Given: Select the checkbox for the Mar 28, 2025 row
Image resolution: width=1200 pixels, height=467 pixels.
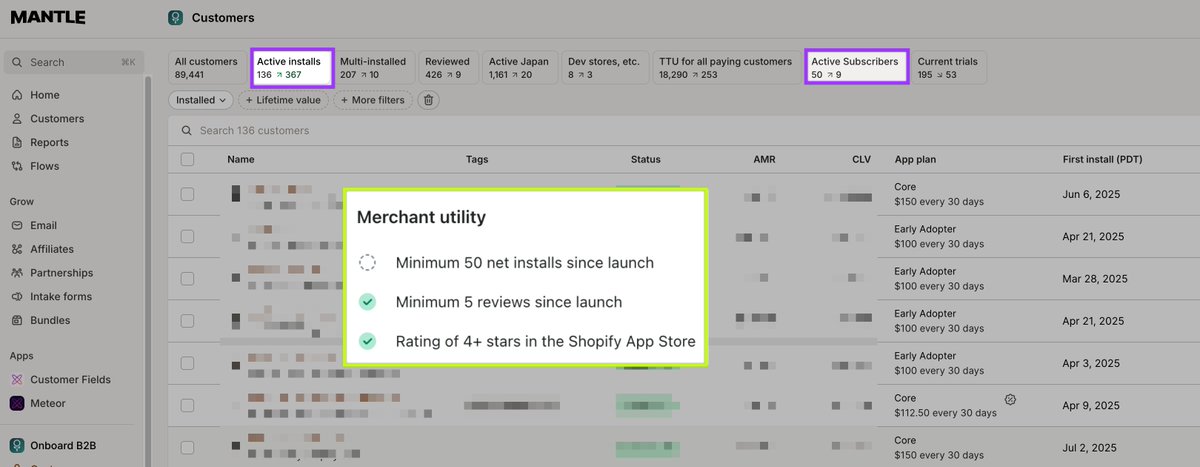Looking at the screenshot, I should [x=187, y=278].
